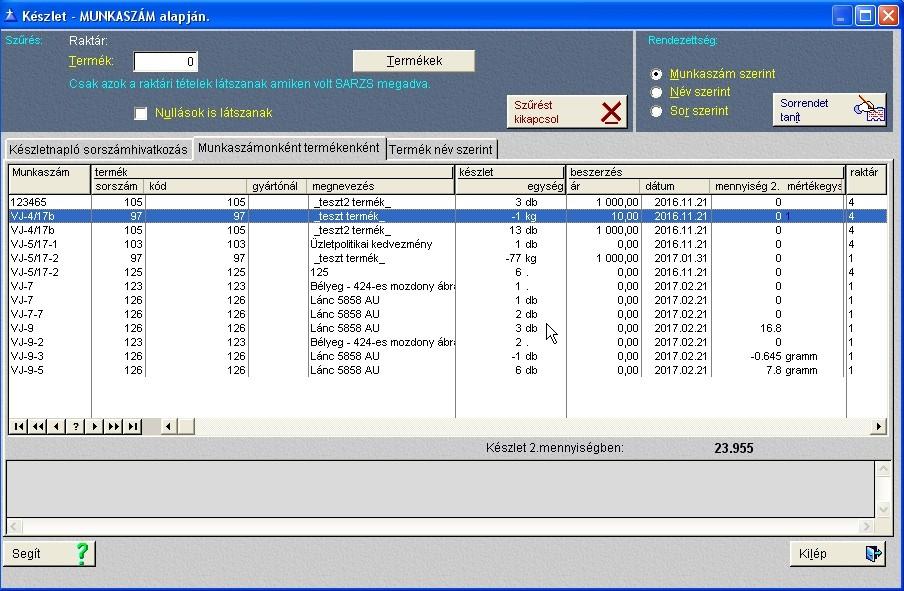904x591 pixels.
Task: Turn off filtering with Szűrést kikapcsol
Action: [567, 112]
